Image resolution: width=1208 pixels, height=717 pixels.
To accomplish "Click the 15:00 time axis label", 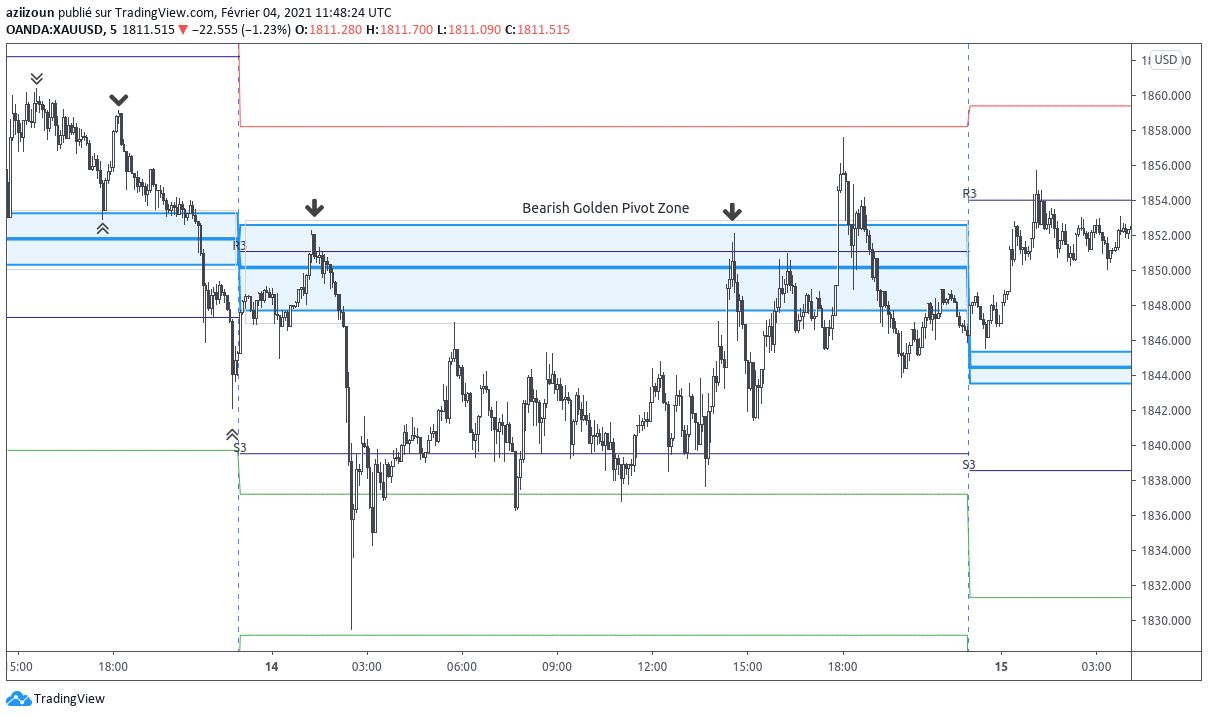I will click(x=748, y=666).
